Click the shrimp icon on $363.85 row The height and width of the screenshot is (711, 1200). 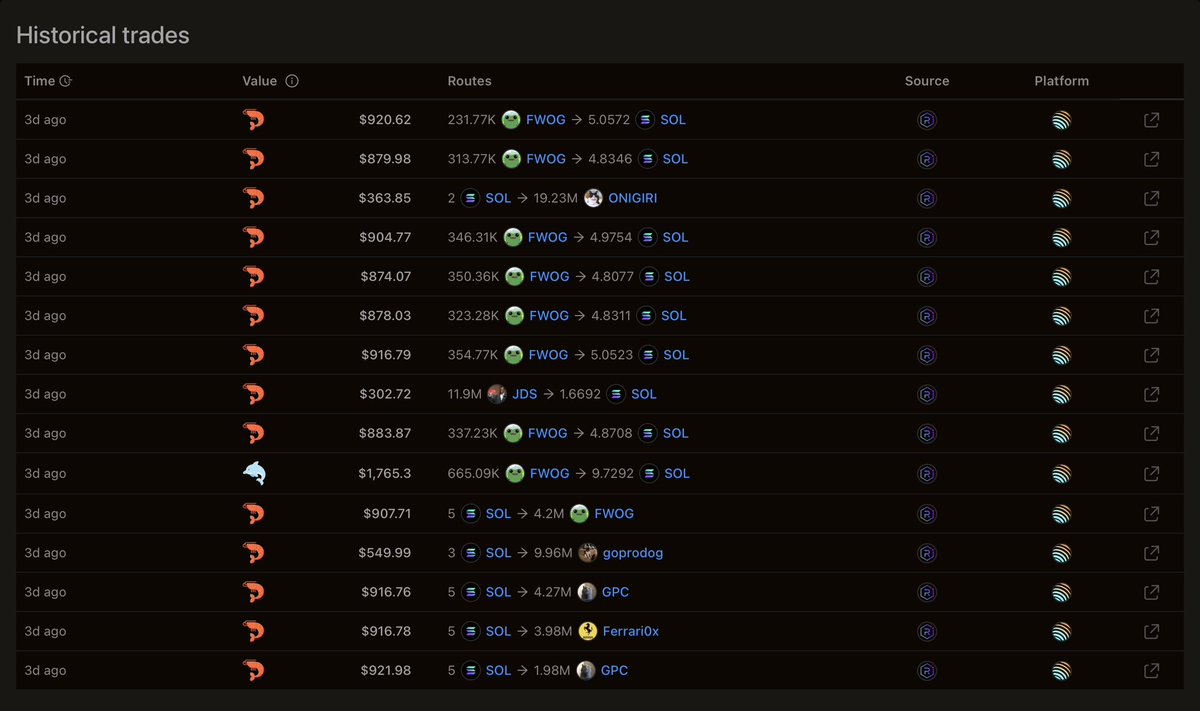point(254,198)
